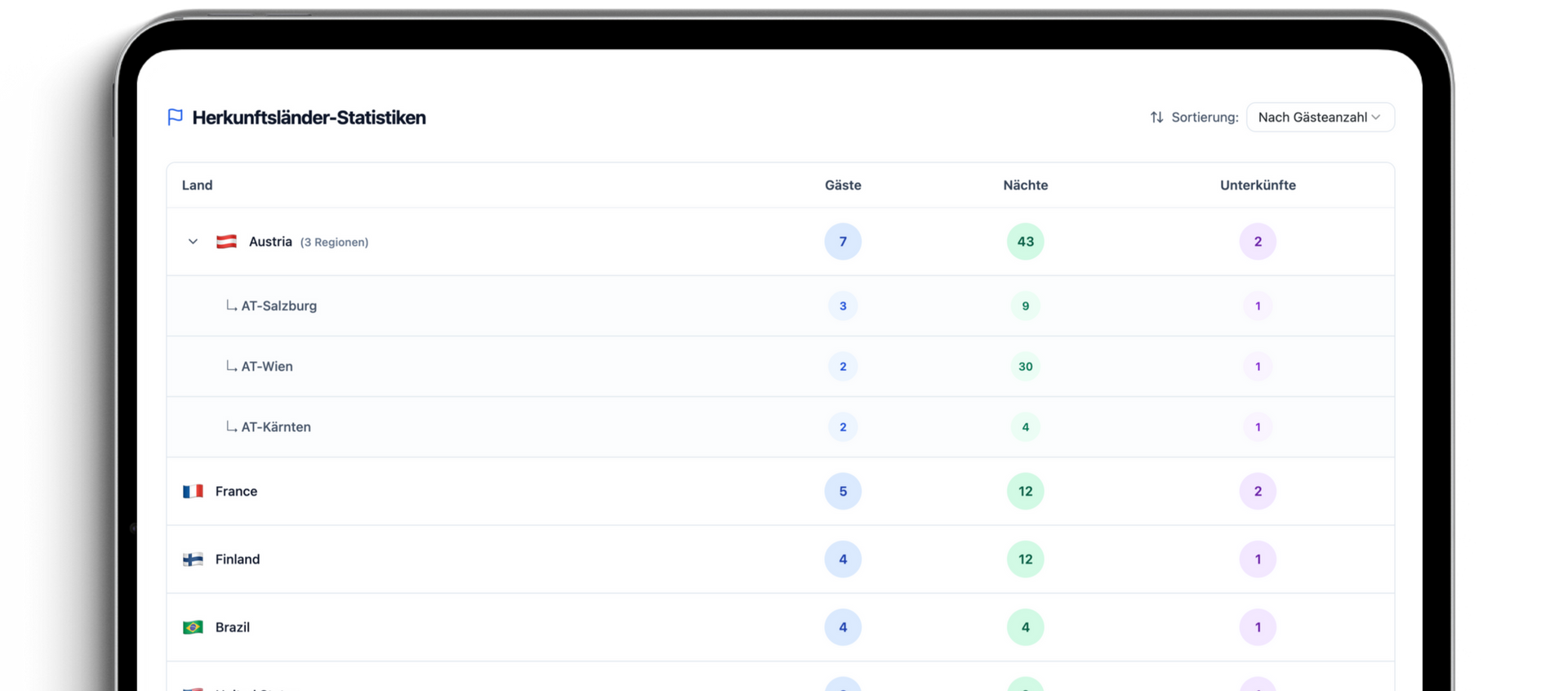The image size is (1568, 691).
Task: Click France's accommodations badge 2
Action: click(x=1258, y=491)
